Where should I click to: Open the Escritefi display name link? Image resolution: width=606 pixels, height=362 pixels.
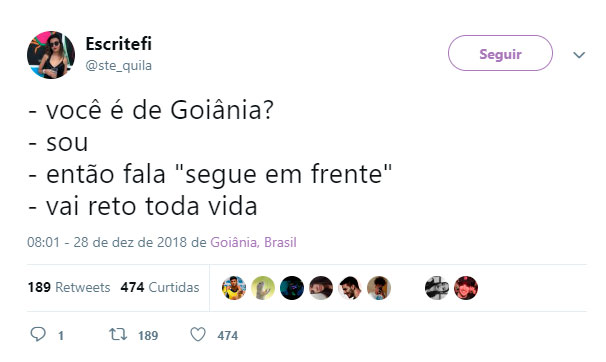(x=118, y=44)
